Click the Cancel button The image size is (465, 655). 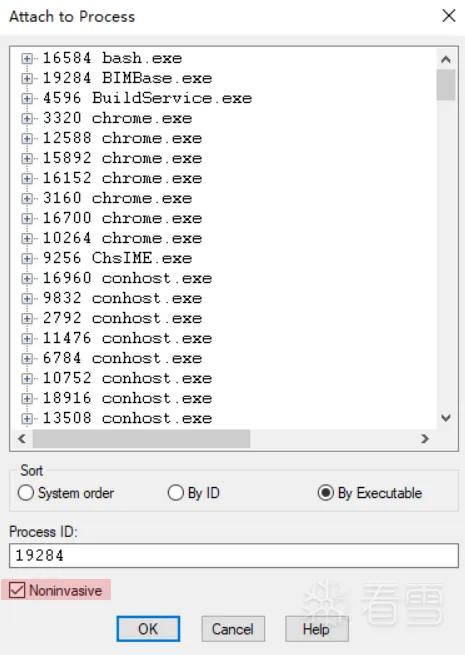pos(233,629)
